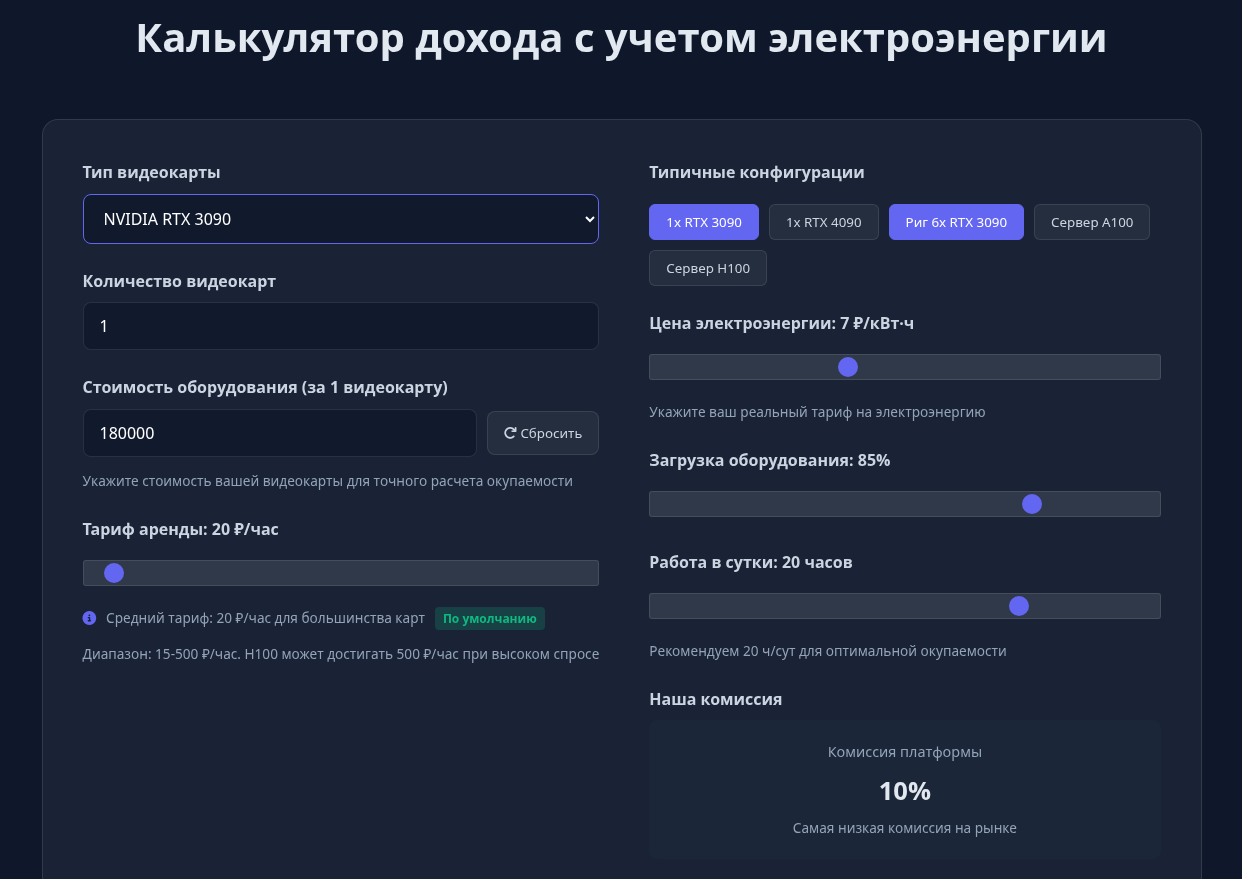Open the 'Тип видеокарты' dropdown
This screenshot has width=1242, height=879.
(340, 219)
